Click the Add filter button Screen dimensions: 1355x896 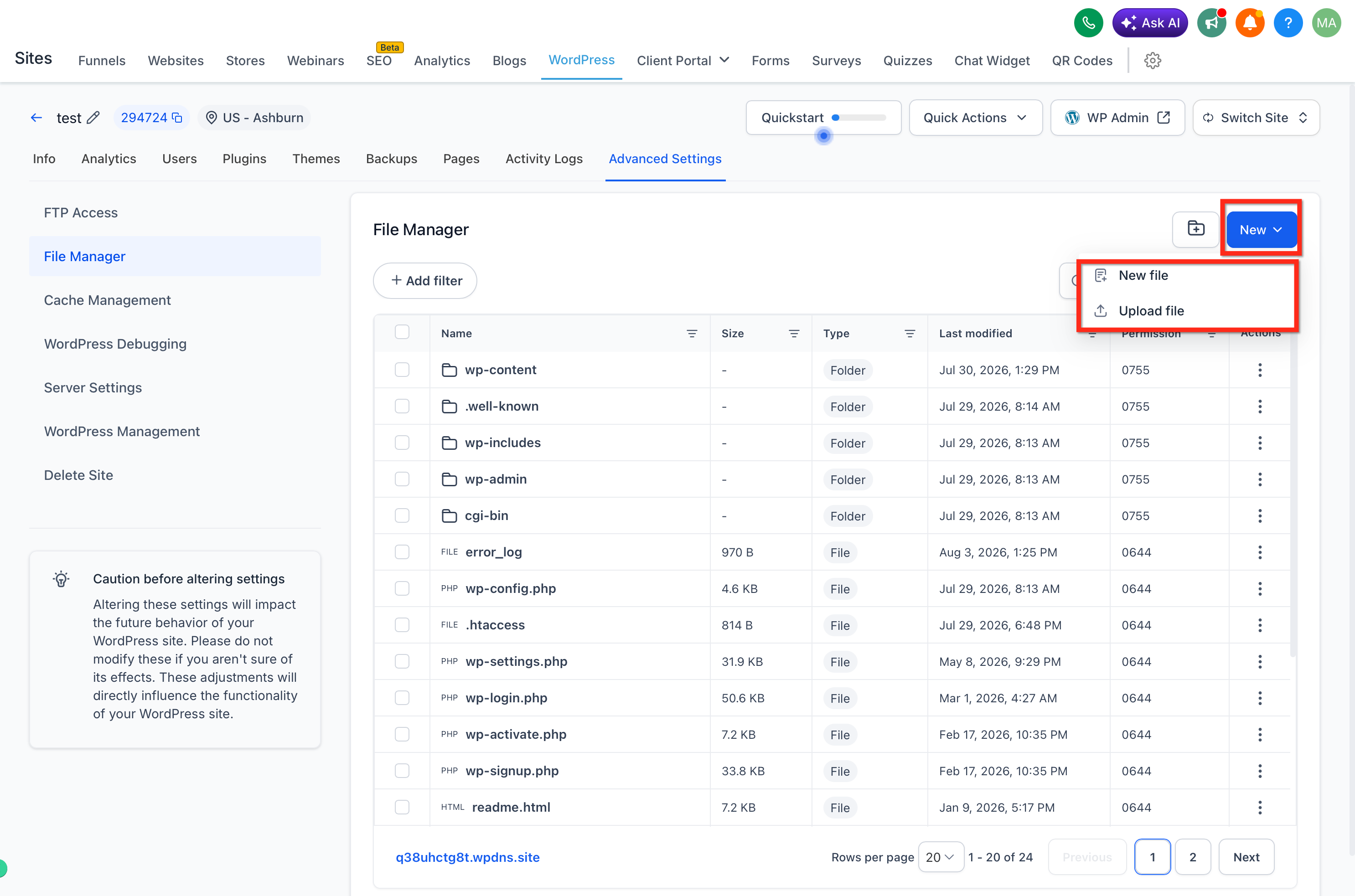tap(425, 281)
